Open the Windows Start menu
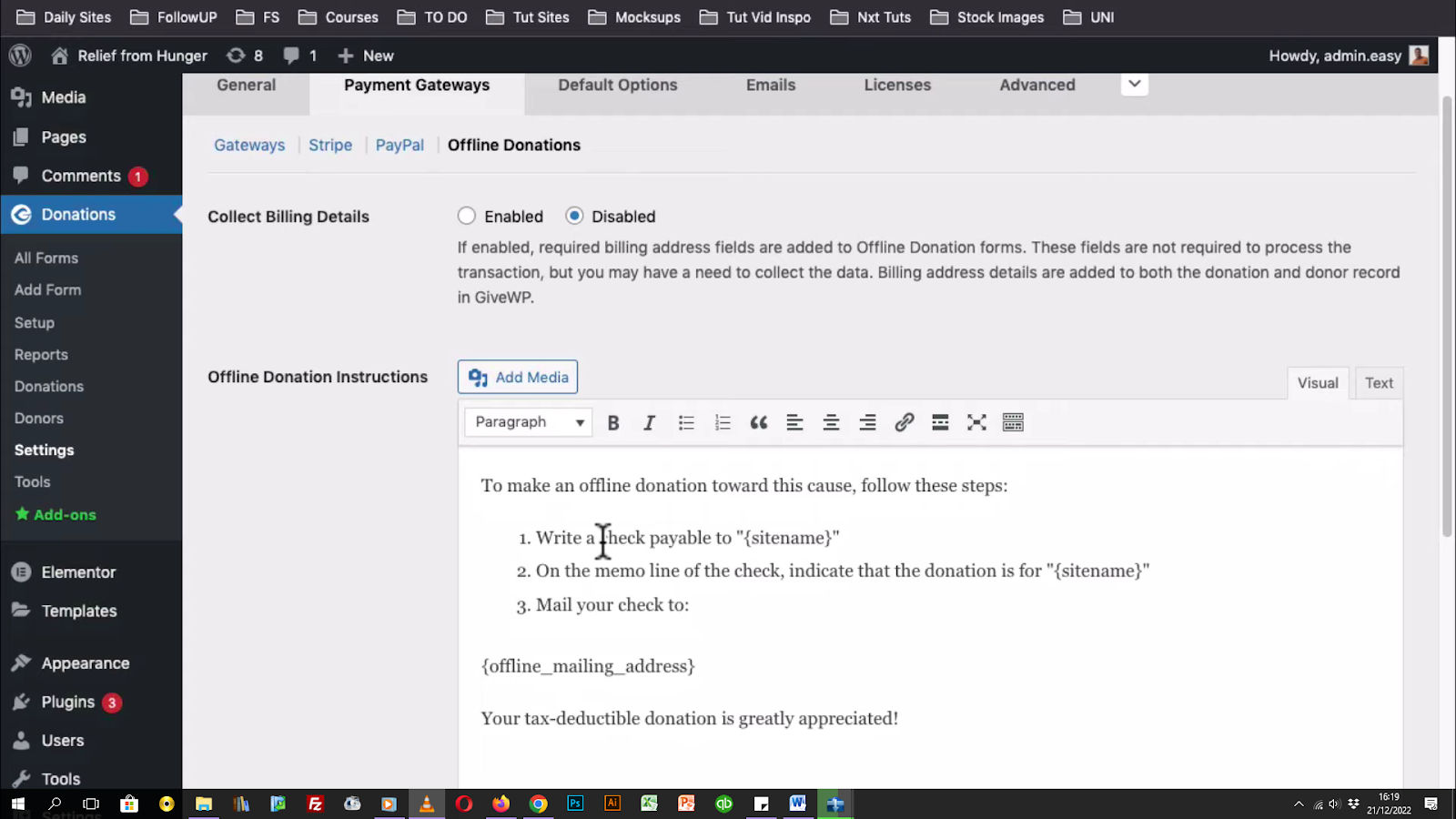 coord(18,804)
